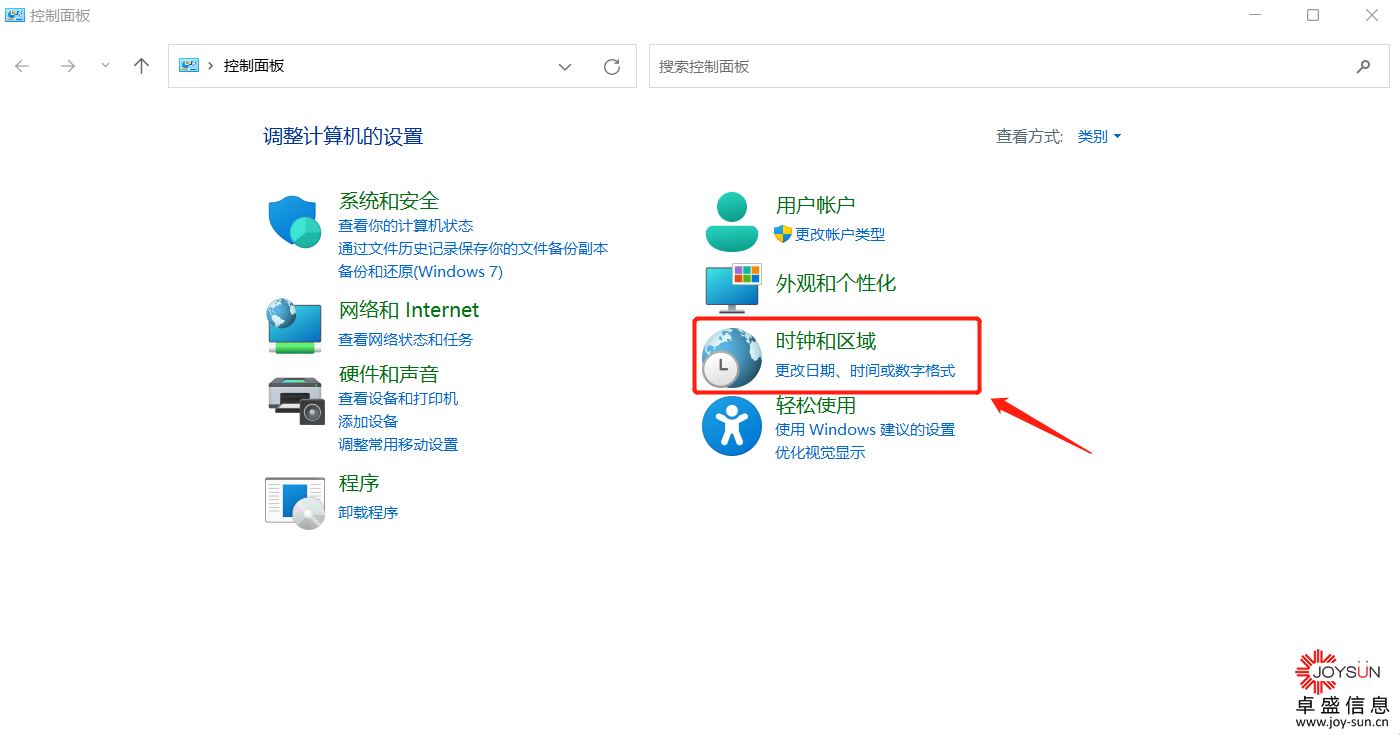Click the Control Panel title bar icon
Screen dimensions: 1400x735
[15, 15]
